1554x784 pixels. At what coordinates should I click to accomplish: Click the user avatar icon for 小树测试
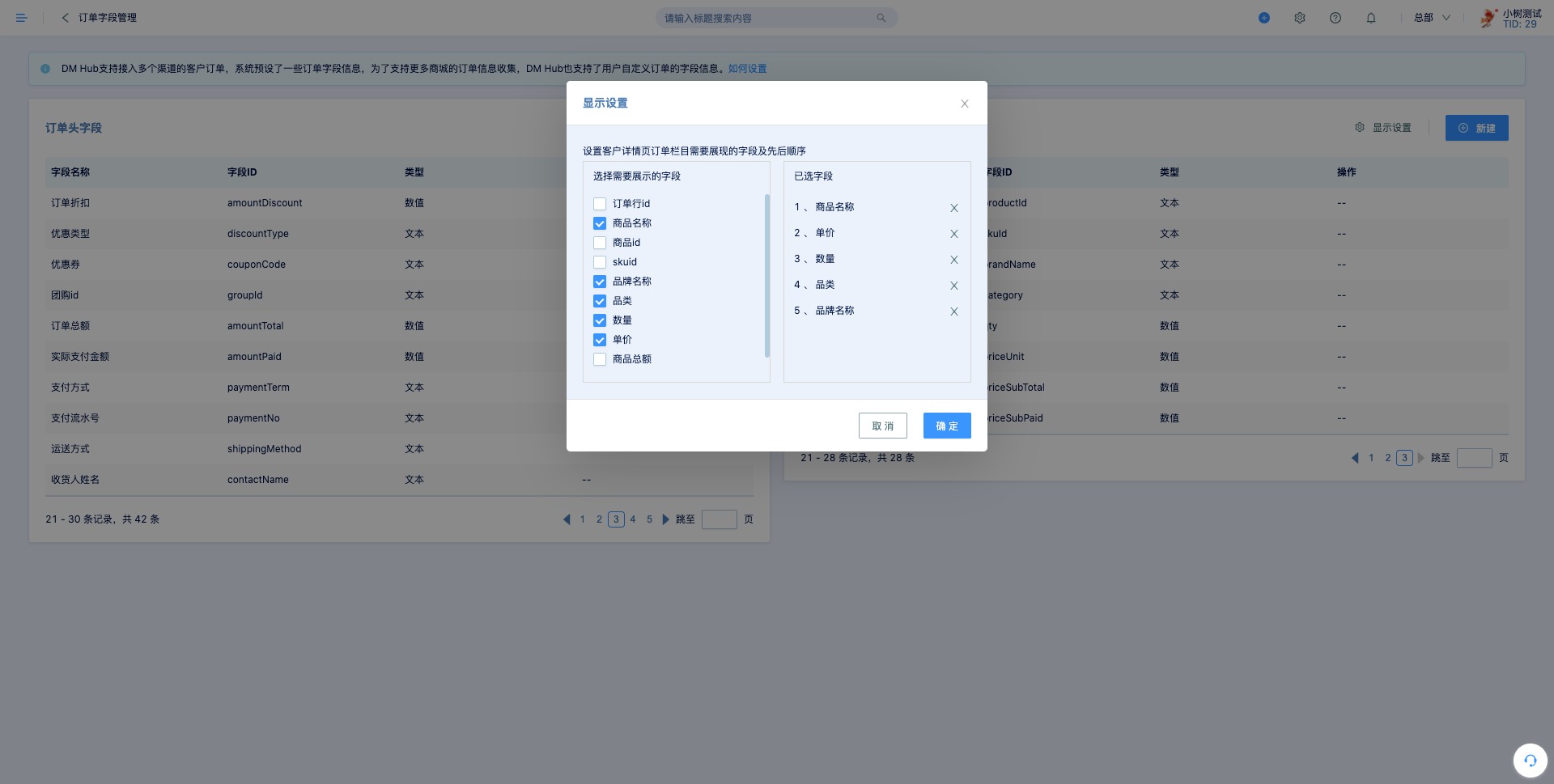[x=1488, y=18]
